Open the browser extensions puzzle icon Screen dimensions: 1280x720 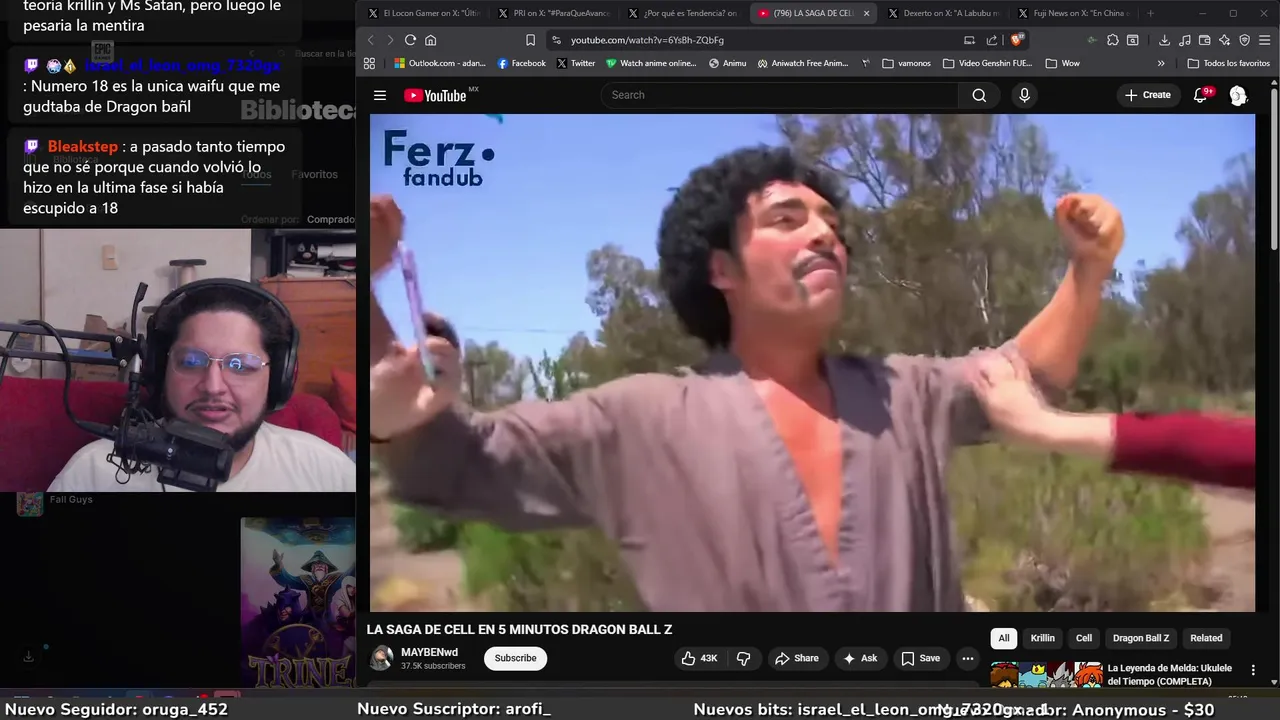coord(1112,40)
